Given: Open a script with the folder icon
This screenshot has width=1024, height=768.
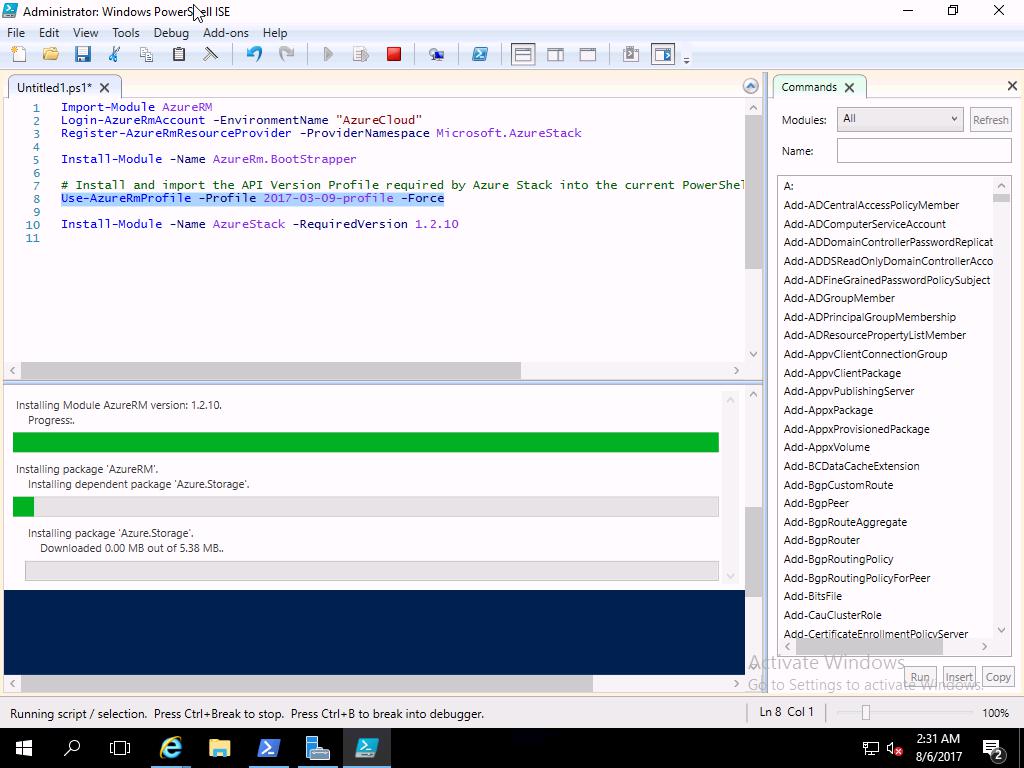Looking at the screenshot, I should tap(50, 54).
